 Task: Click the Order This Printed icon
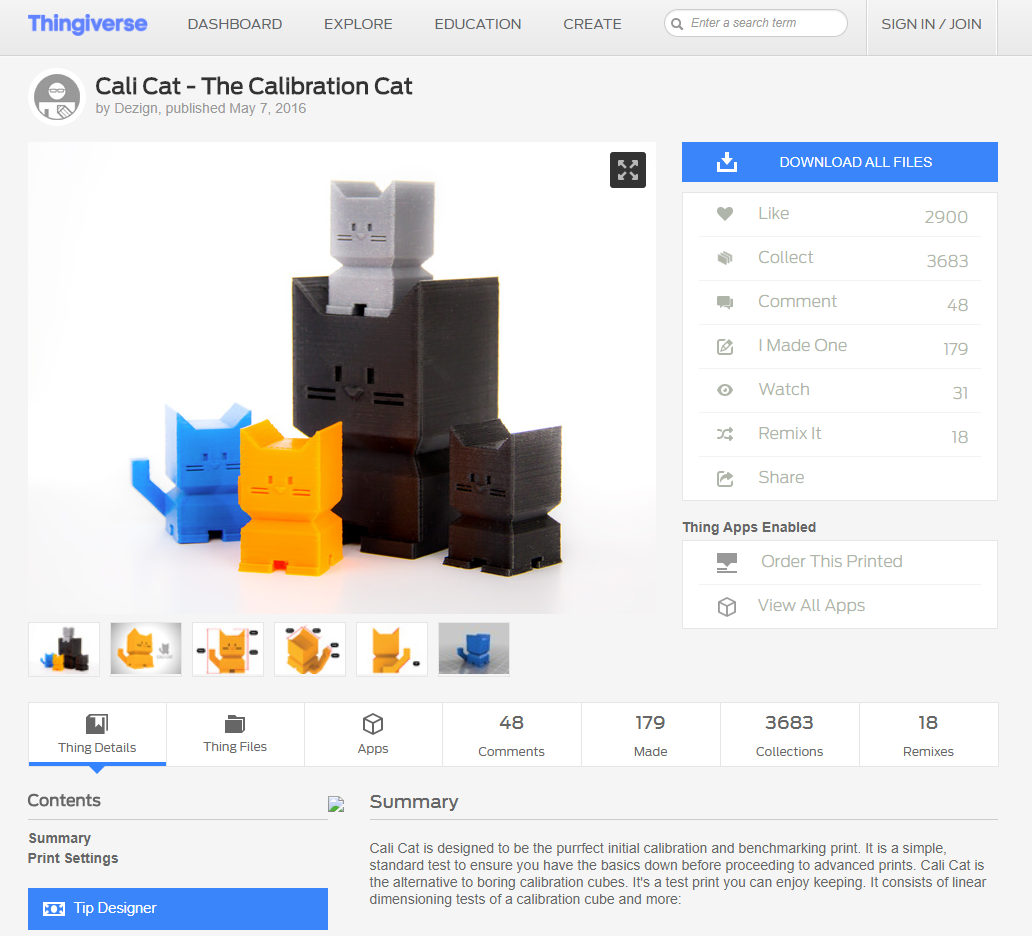(x=727, y=562)
